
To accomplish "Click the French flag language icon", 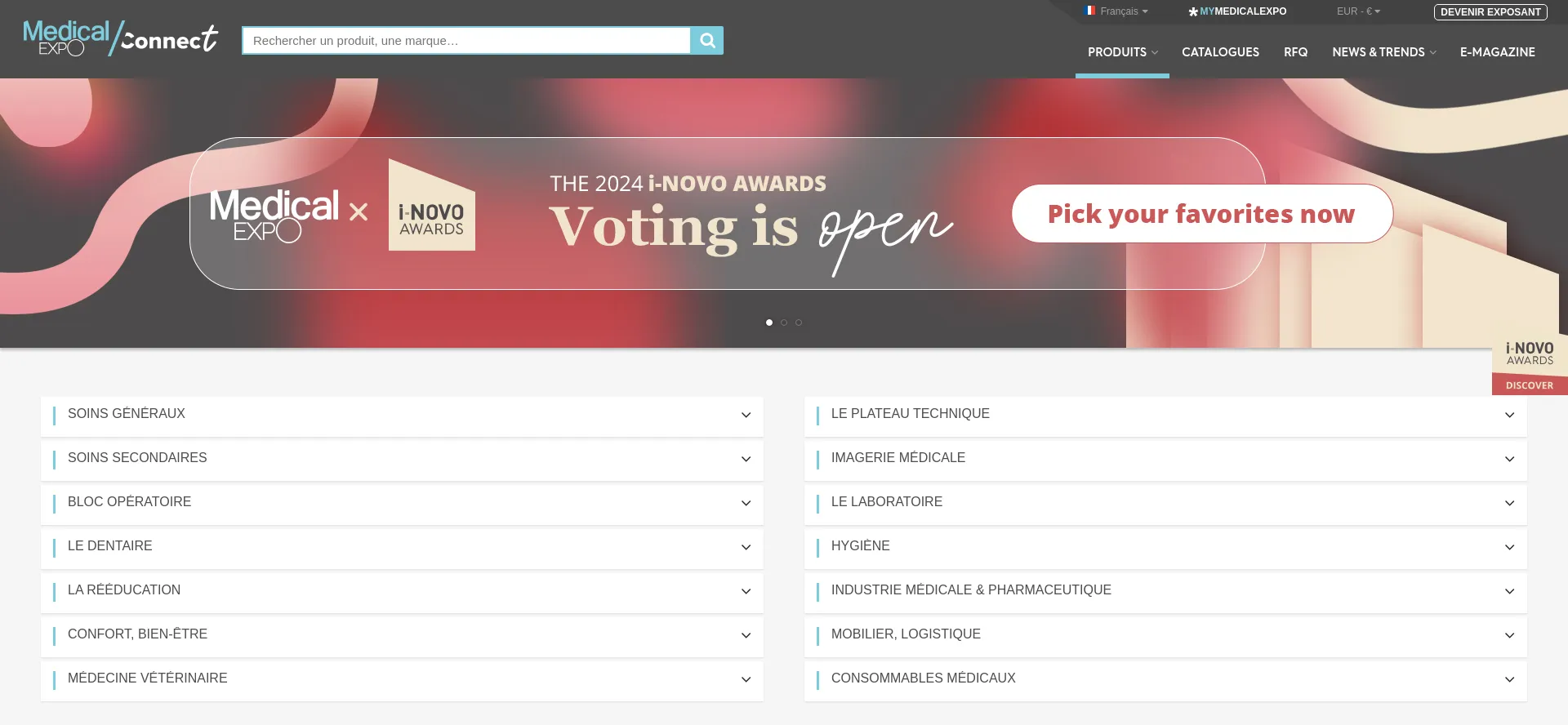I will [x=1090, y=11].
